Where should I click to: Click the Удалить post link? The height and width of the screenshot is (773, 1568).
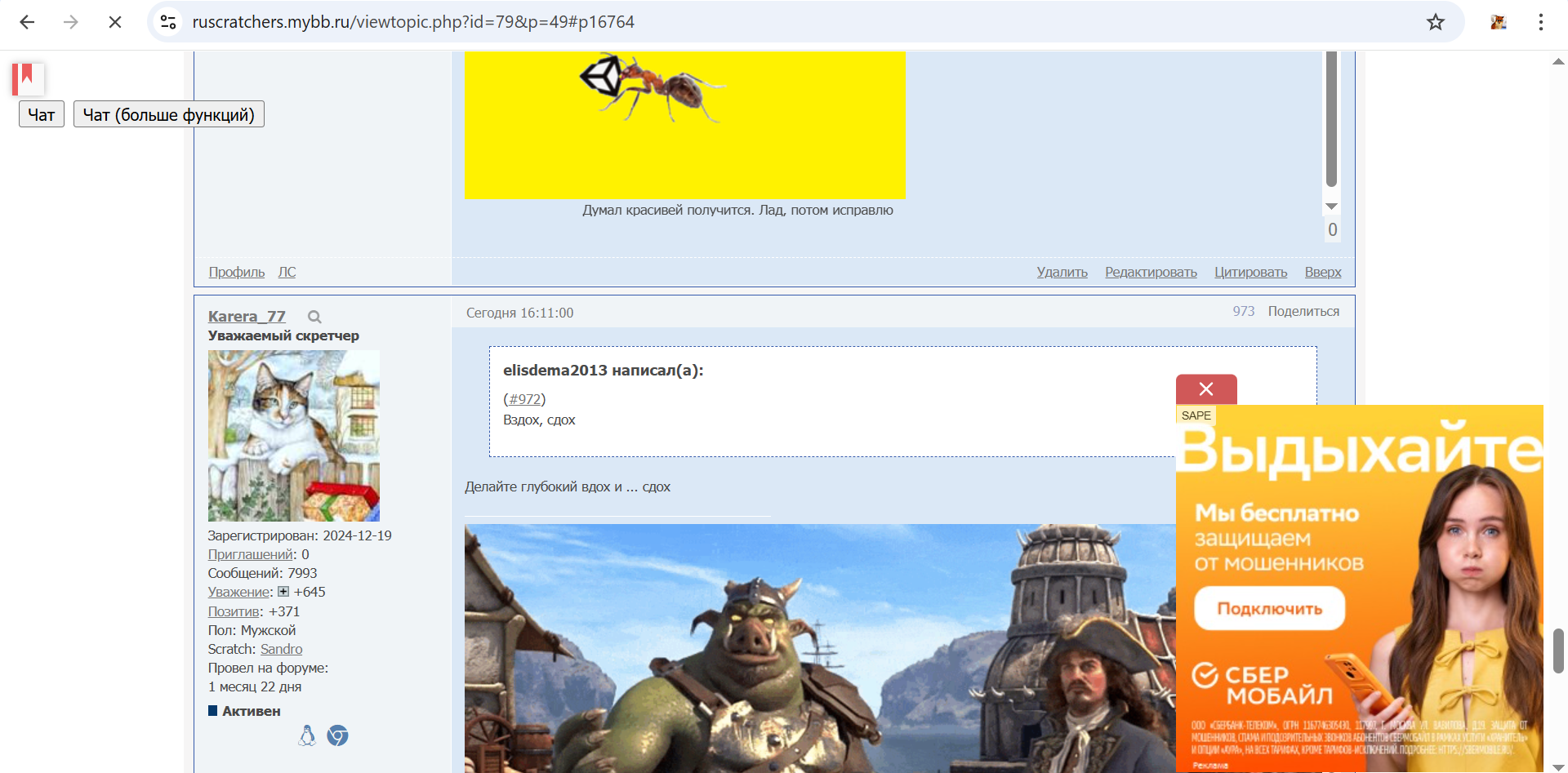[x=1062, y=272]
